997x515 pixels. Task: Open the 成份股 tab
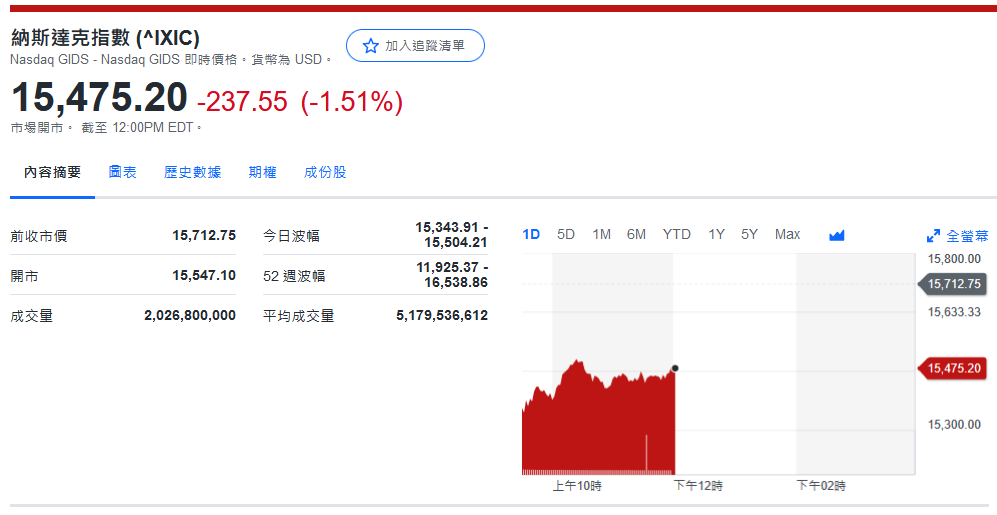[x=325, y=172]
